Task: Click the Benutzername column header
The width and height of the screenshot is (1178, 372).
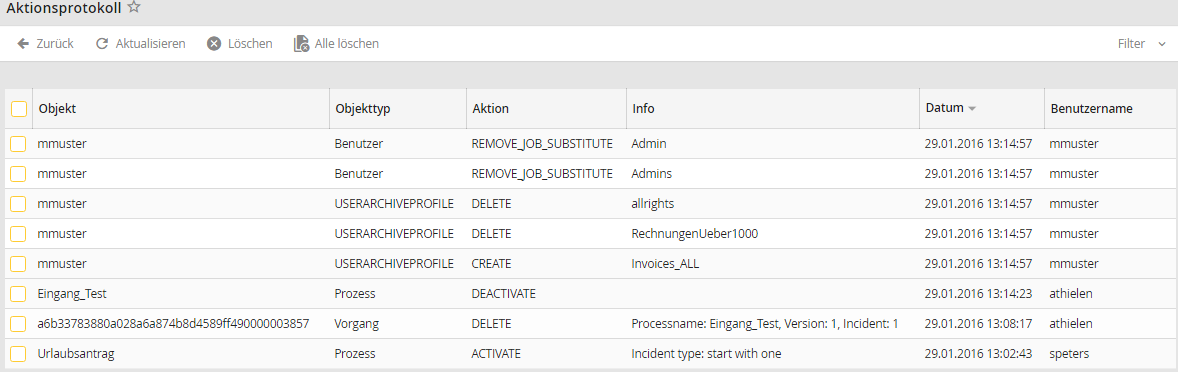Action: coord(1092,109)
